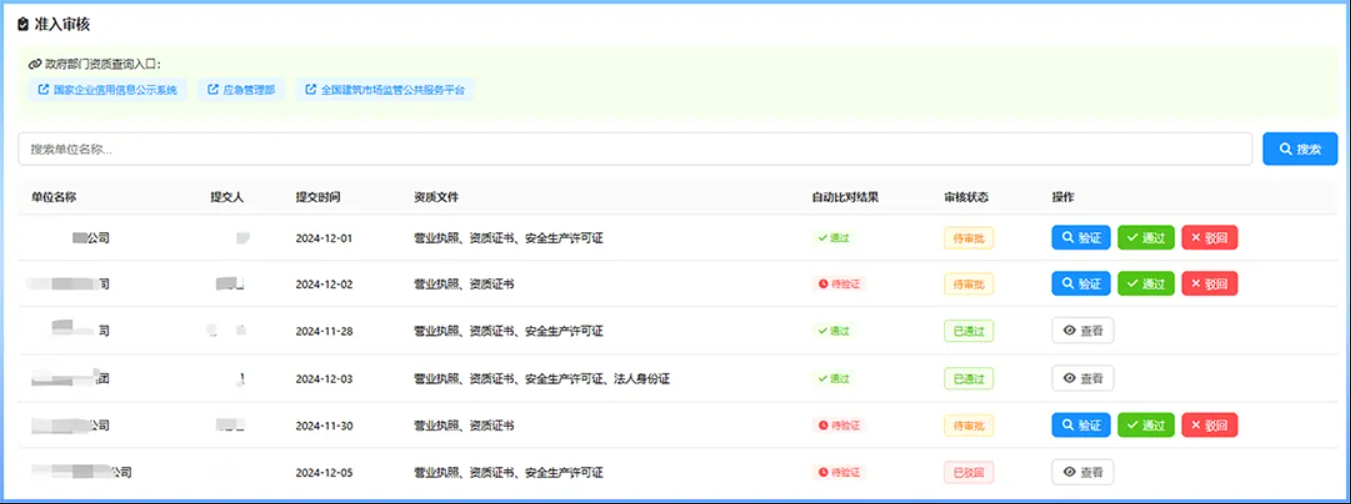Click the blue 搜索 button
This screenshot has width=1351, height=504.
[x=1299, y=149]
